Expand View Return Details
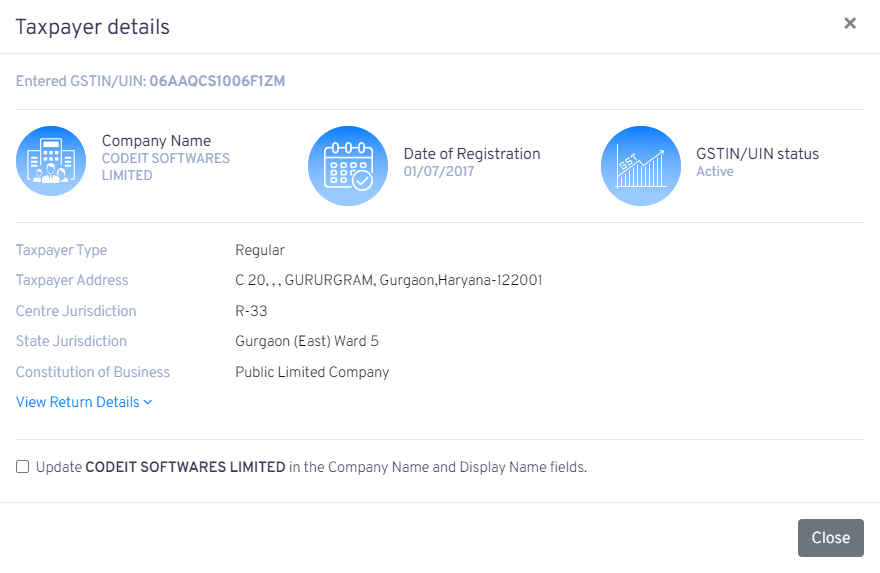This screenshot has height=573, width=880. point(84,402)
